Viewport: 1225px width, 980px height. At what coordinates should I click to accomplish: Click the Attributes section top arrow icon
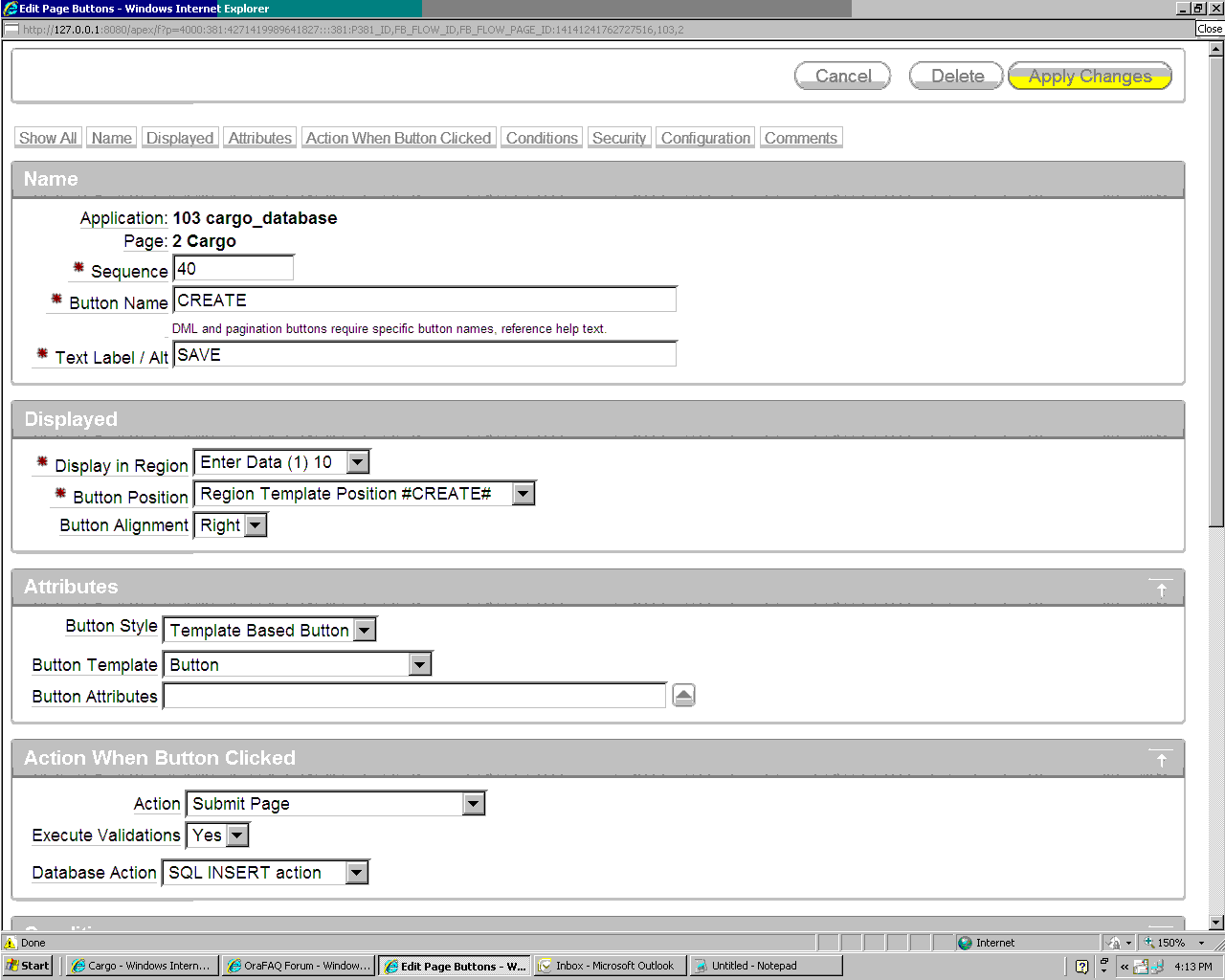[1160, 589]
